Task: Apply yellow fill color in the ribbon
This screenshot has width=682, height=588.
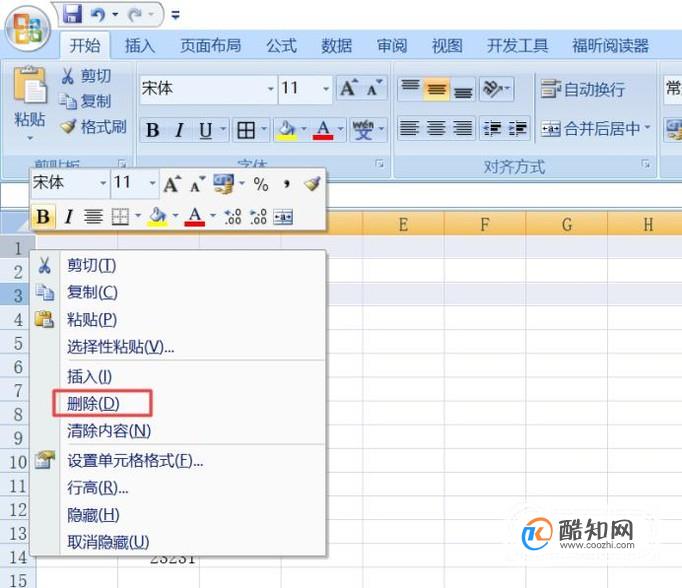Action: click(286, 130)
